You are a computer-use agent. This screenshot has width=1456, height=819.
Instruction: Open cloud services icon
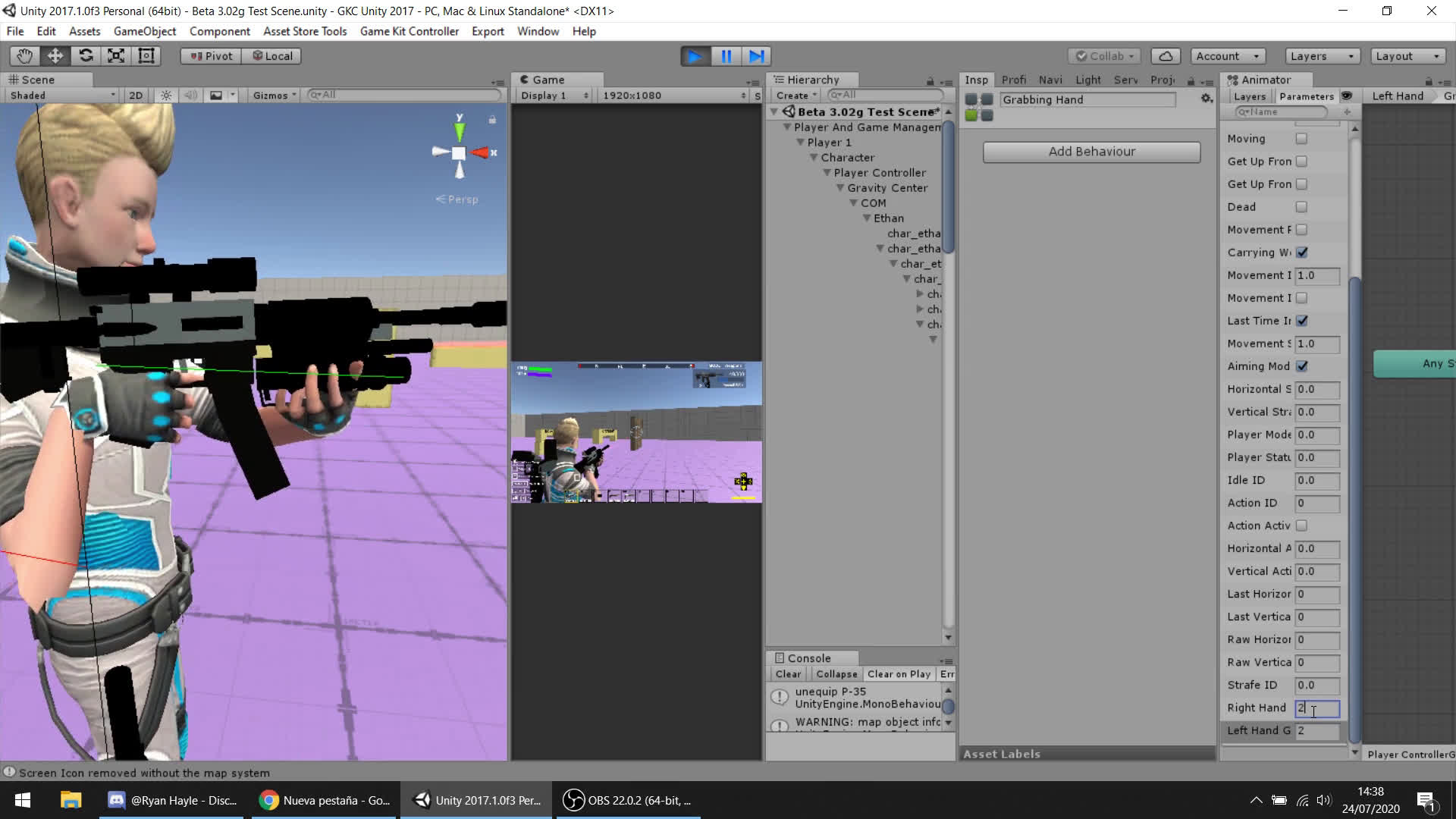(1166, 56)
